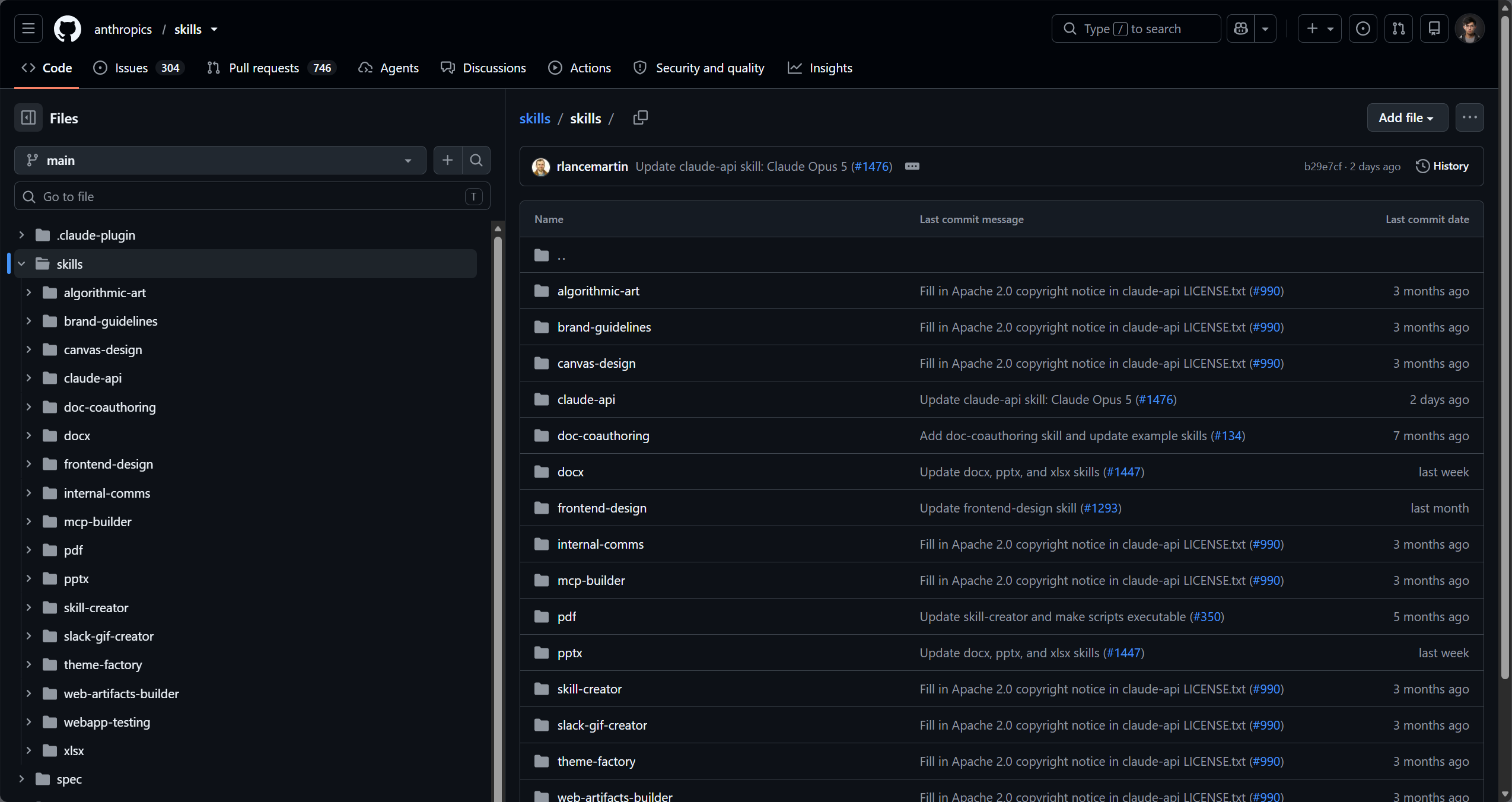This screenshot has width=1512, height=802.
Task: Open the issues inbox icon in header
Action: coord(1363,28)
